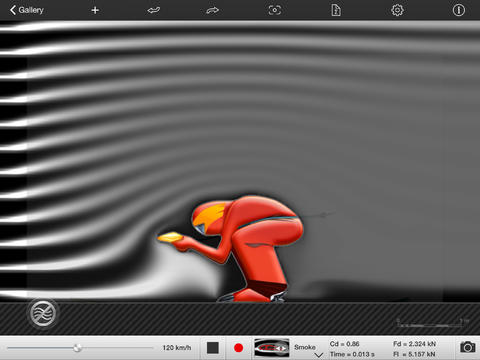Open the document export icon
The image size is (480, 360).
[x=336, y=10]
